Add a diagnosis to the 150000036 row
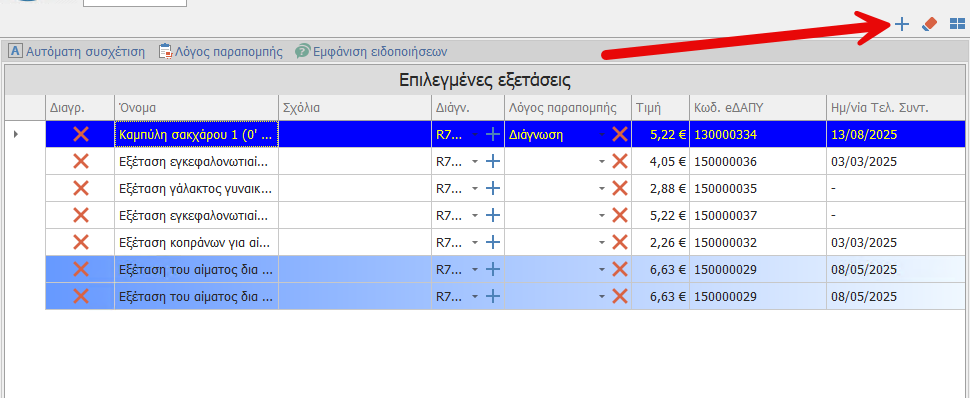The width and height of the screenshot is (970, 398). point(492,162)
